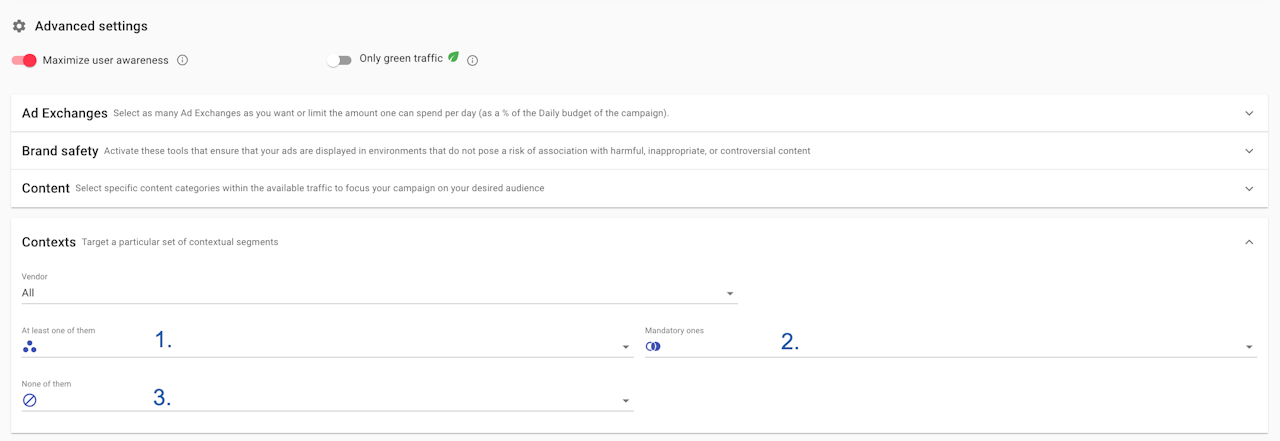
Task: Click info icon beside Only green traffic
Action: (x=472, y=60)
